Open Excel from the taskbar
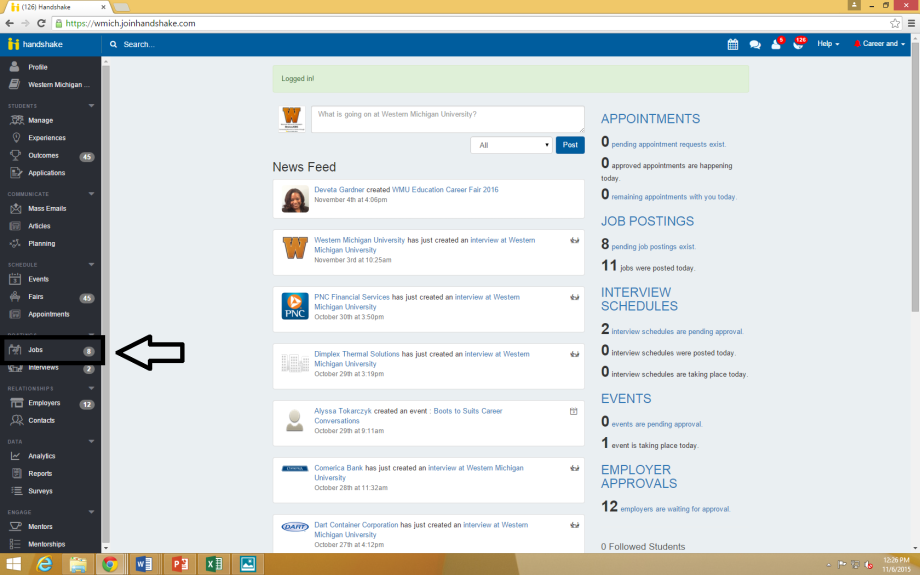 tap(214, 564)
